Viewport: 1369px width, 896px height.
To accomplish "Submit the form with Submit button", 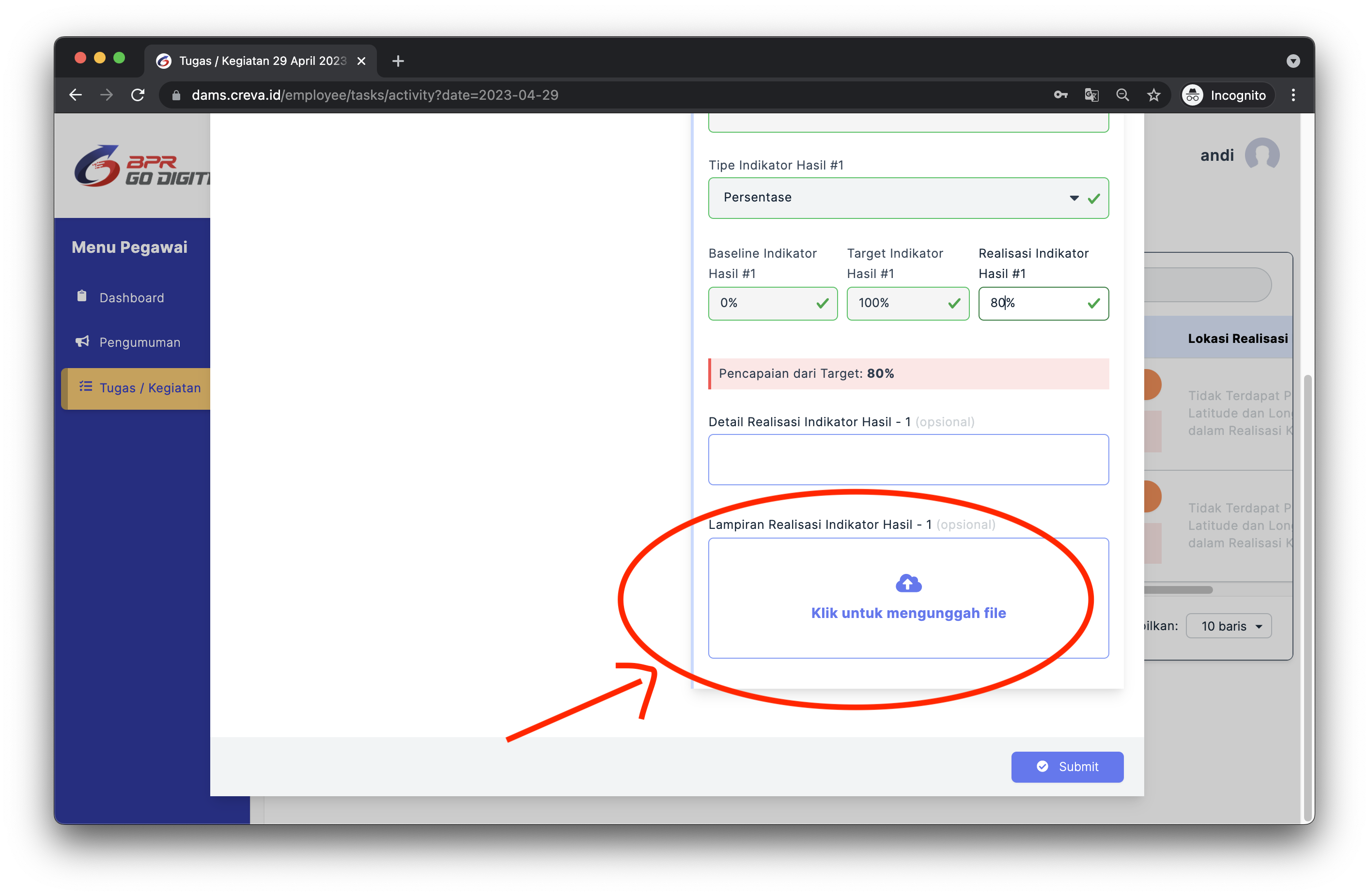I will 1067,767.
